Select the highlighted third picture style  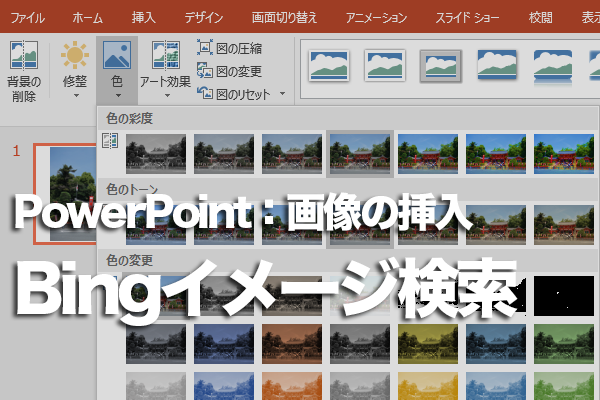440,66
